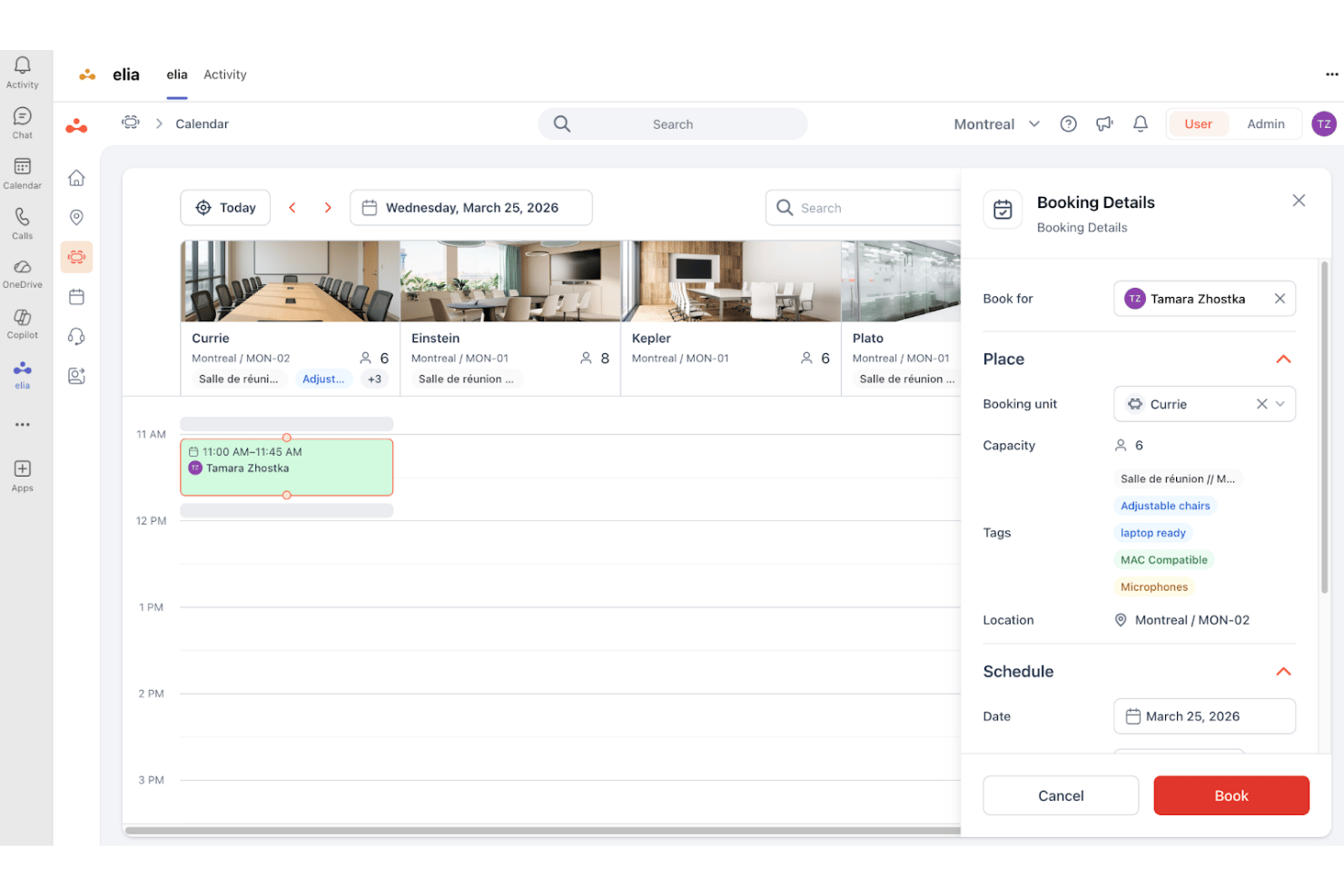1344x896 pixels.
Task: Switch to the Activity tab
Action: click(x=225, y=74)
